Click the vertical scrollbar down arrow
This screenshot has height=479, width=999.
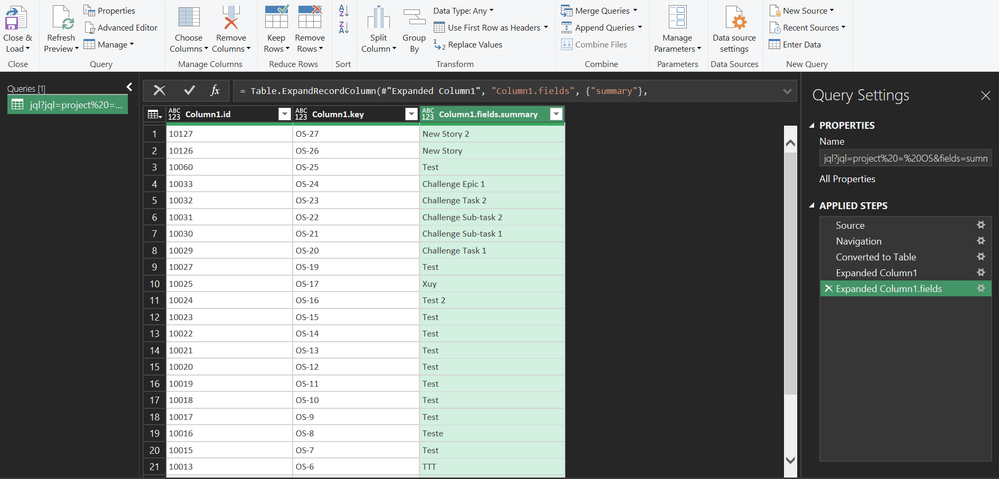[790, 460]
